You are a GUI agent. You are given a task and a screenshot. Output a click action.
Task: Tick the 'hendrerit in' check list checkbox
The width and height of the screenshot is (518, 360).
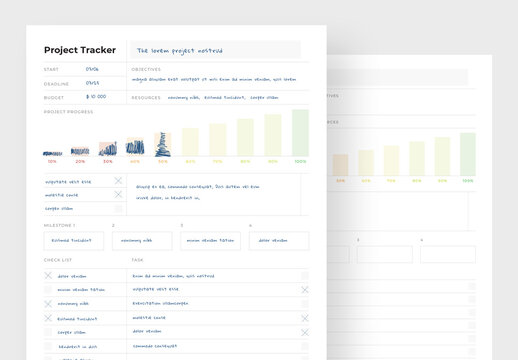coord(48,346)
